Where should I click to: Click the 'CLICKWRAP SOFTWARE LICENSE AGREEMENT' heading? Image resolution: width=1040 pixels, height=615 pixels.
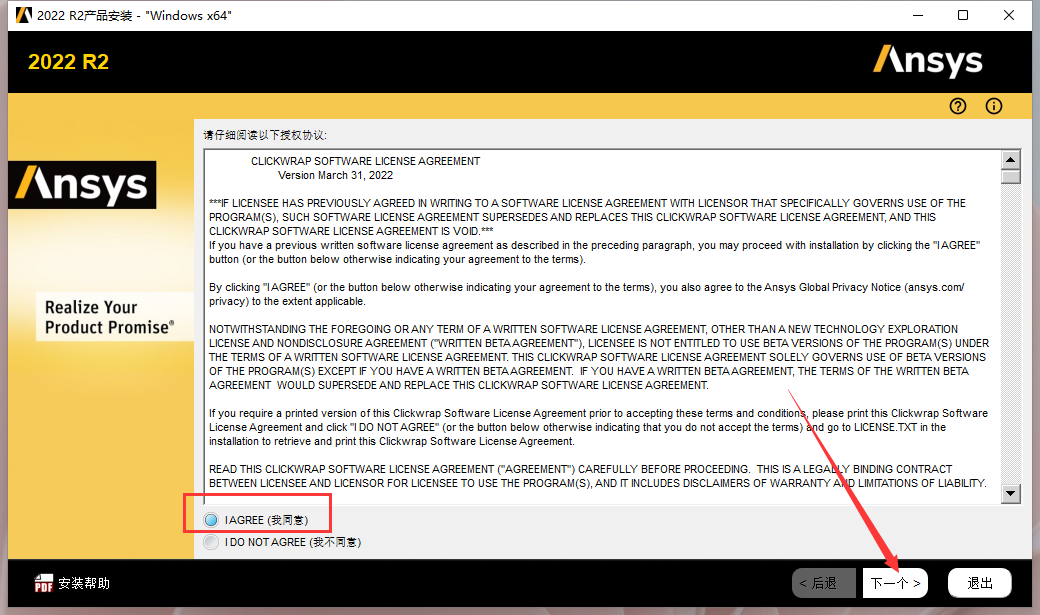[x=365, y=161]
